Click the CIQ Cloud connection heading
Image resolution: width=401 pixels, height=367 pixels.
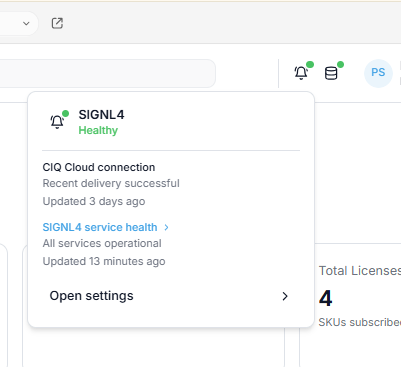coord(99,167)
